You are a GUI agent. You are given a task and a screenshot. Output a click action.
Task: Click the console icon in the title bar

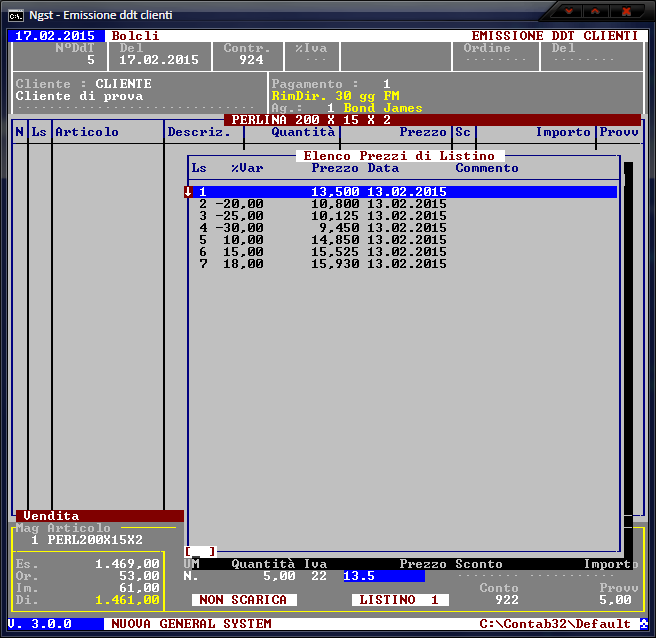(x=15, y=12)
